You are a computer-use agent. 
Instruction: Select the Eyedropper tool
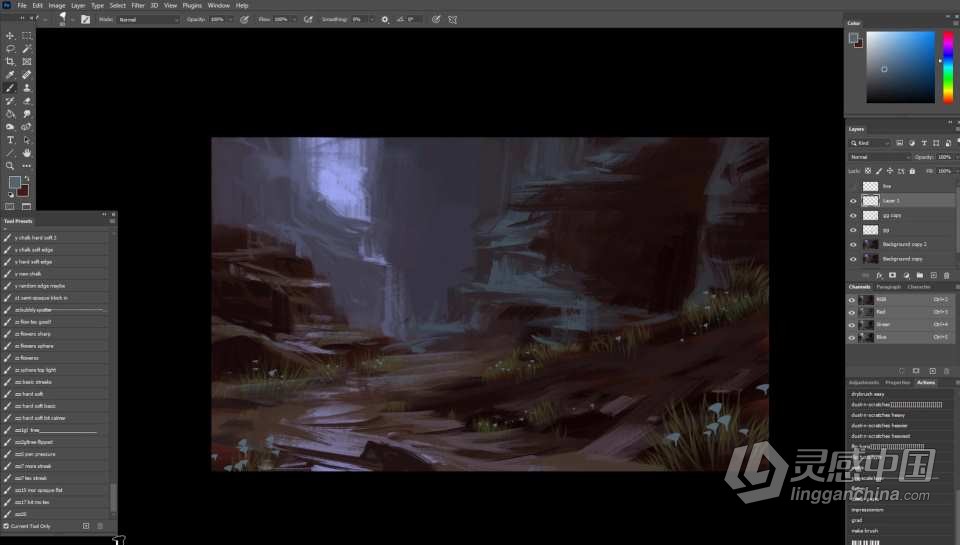click(10, 75)
